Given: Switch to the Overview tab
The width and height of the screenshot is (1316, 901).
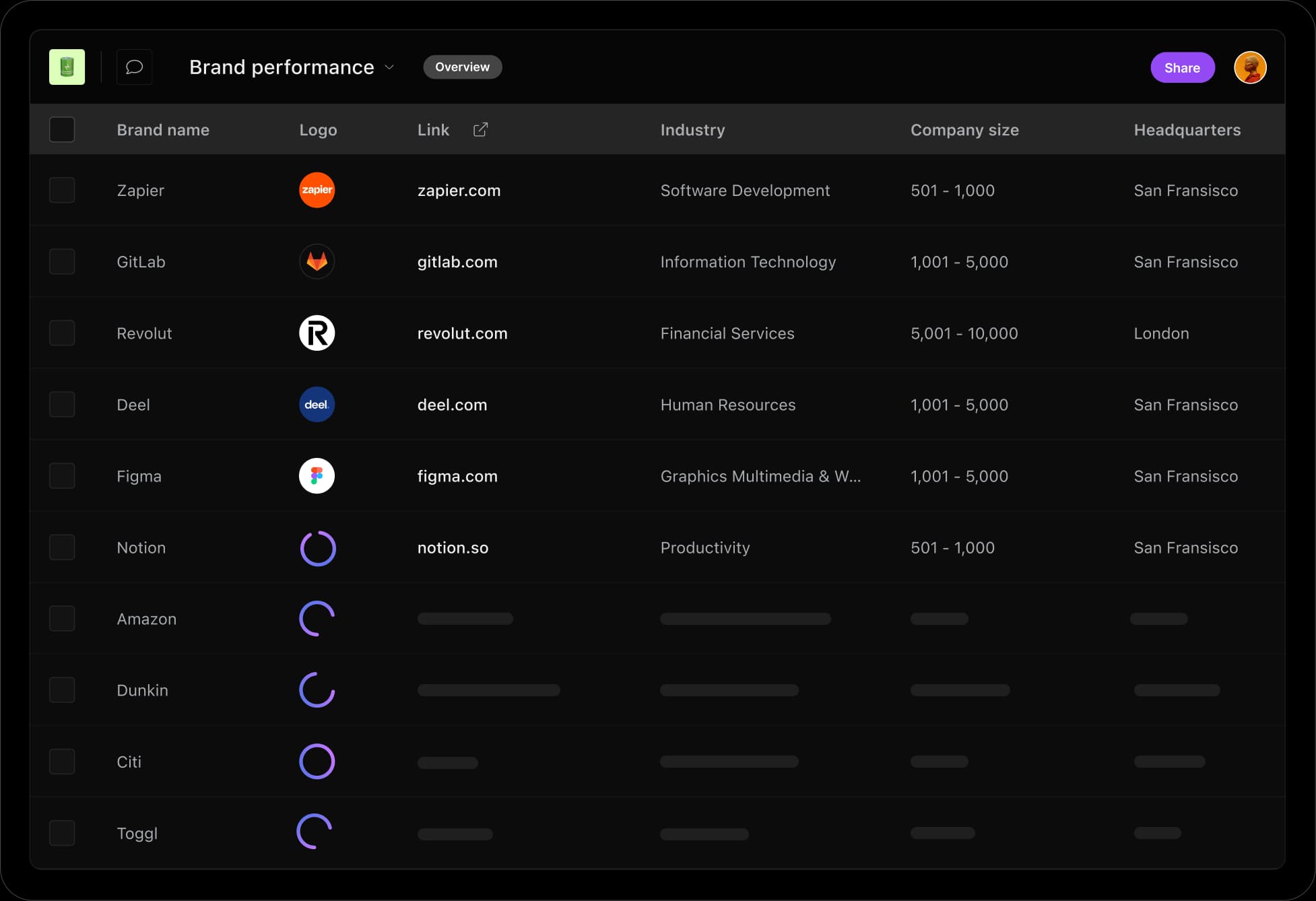Looking at the screenshot, I should click(462, 67).
